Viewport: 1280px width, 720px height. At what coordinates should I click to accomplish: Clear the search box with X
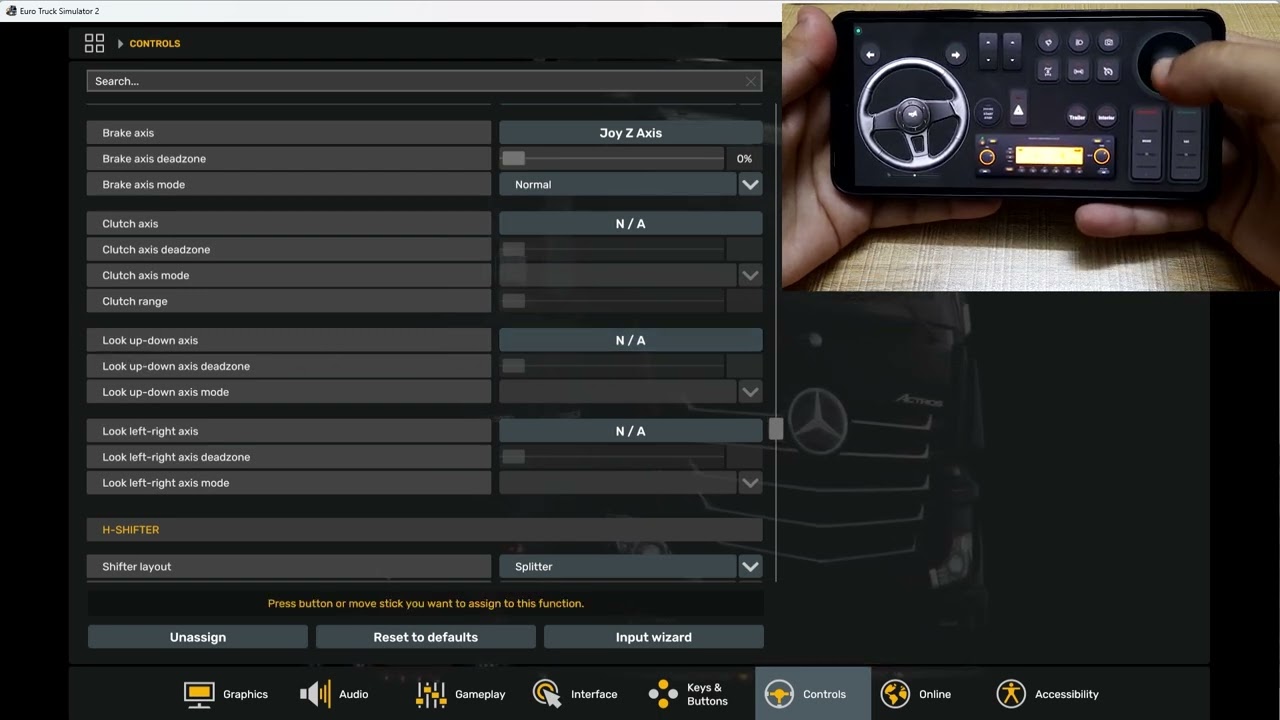[751, 81]
